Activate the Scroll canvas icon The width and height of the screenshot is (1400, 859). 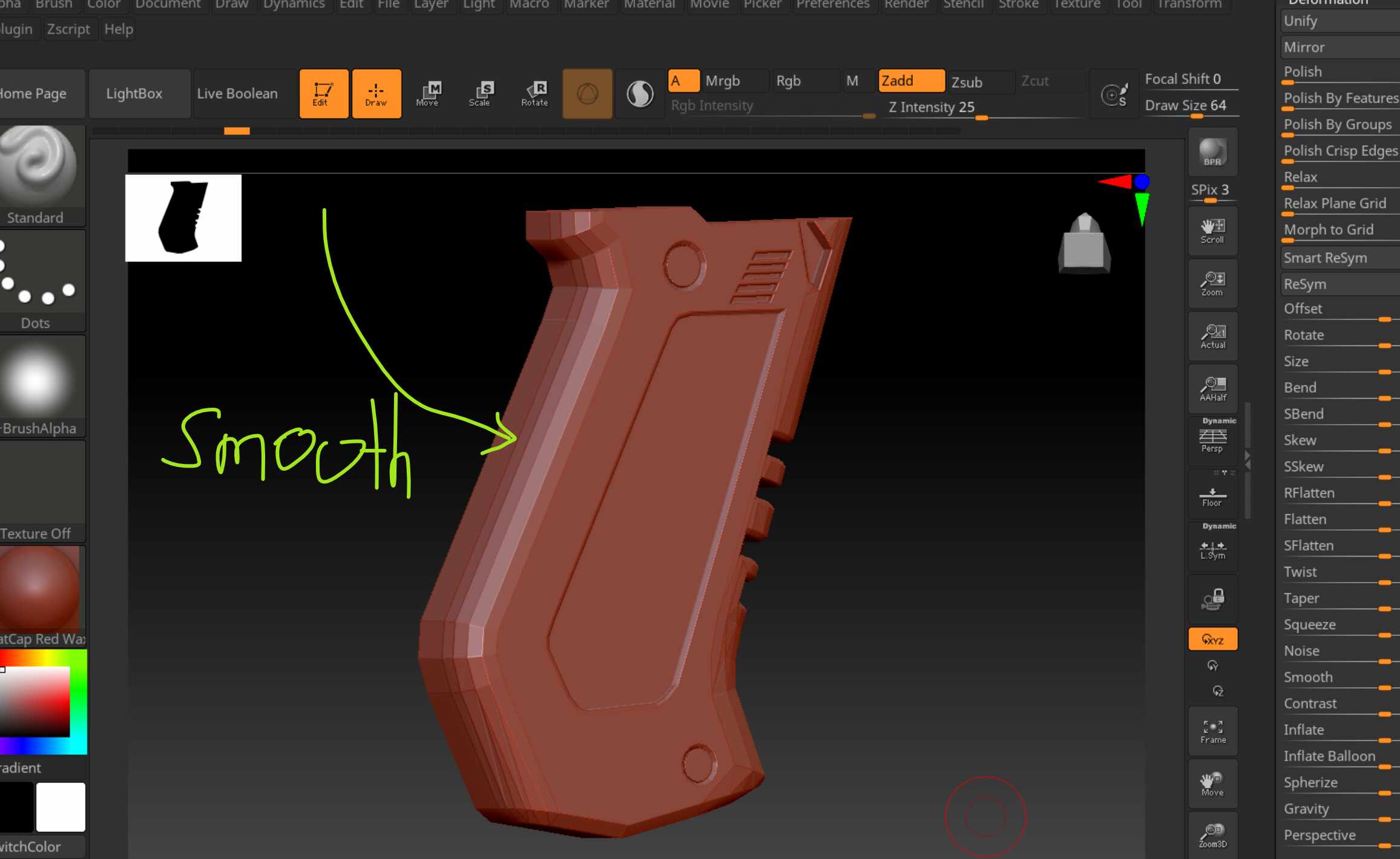click(x=1212, y=231)
